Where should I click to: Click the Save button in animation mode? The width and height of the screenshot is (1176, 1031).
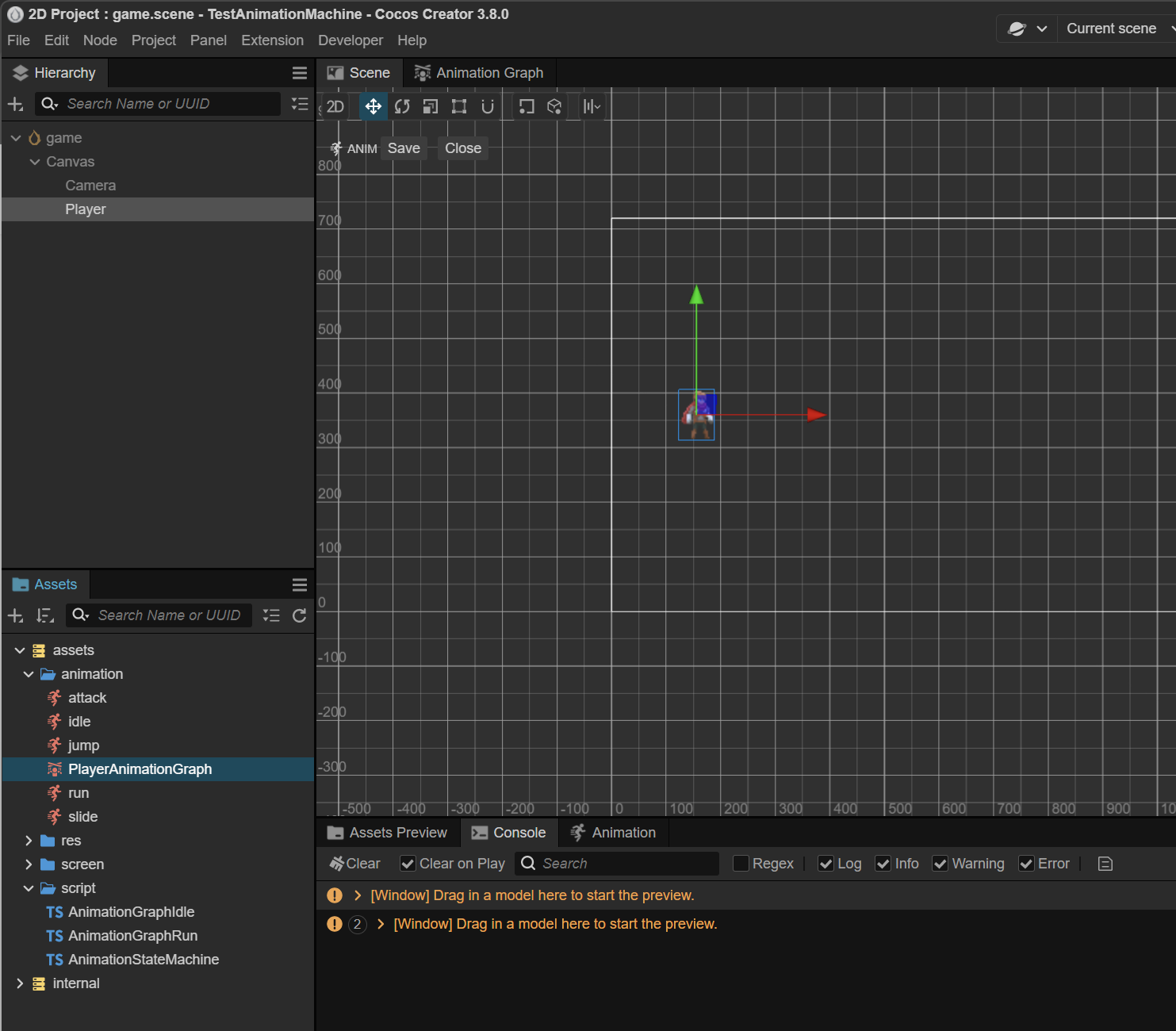pyautogui.click(x=404, y=148)
